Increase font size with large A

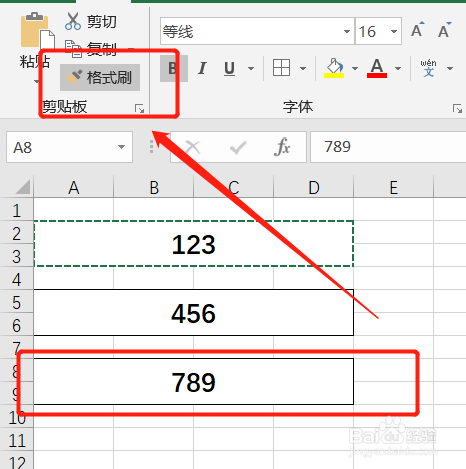pyautogui.click(x=418, y=31)
